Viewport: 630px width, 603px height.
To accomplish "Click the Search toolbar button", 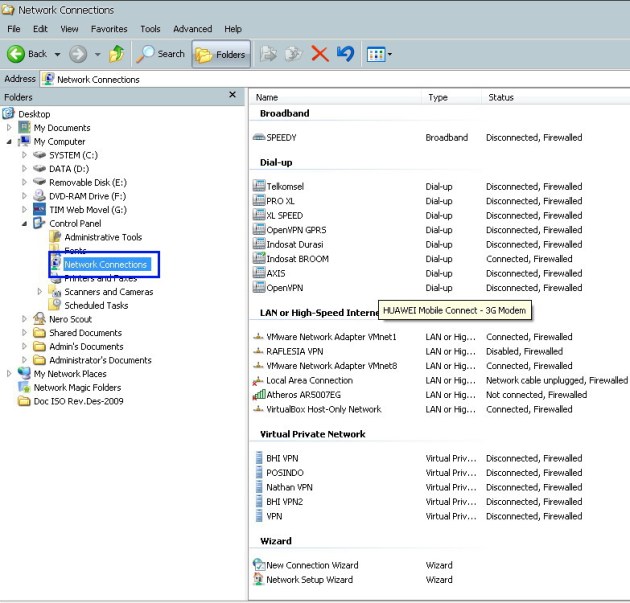I will pyautogui.click(x=160, y=54).
